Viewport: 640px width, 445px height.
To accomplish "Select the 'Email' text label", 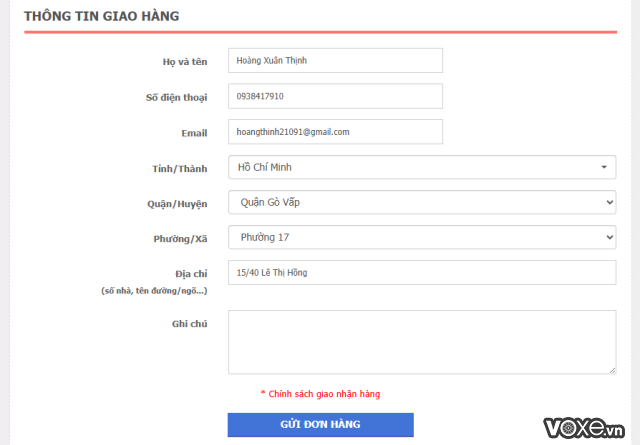I will [x=194, y=133].
